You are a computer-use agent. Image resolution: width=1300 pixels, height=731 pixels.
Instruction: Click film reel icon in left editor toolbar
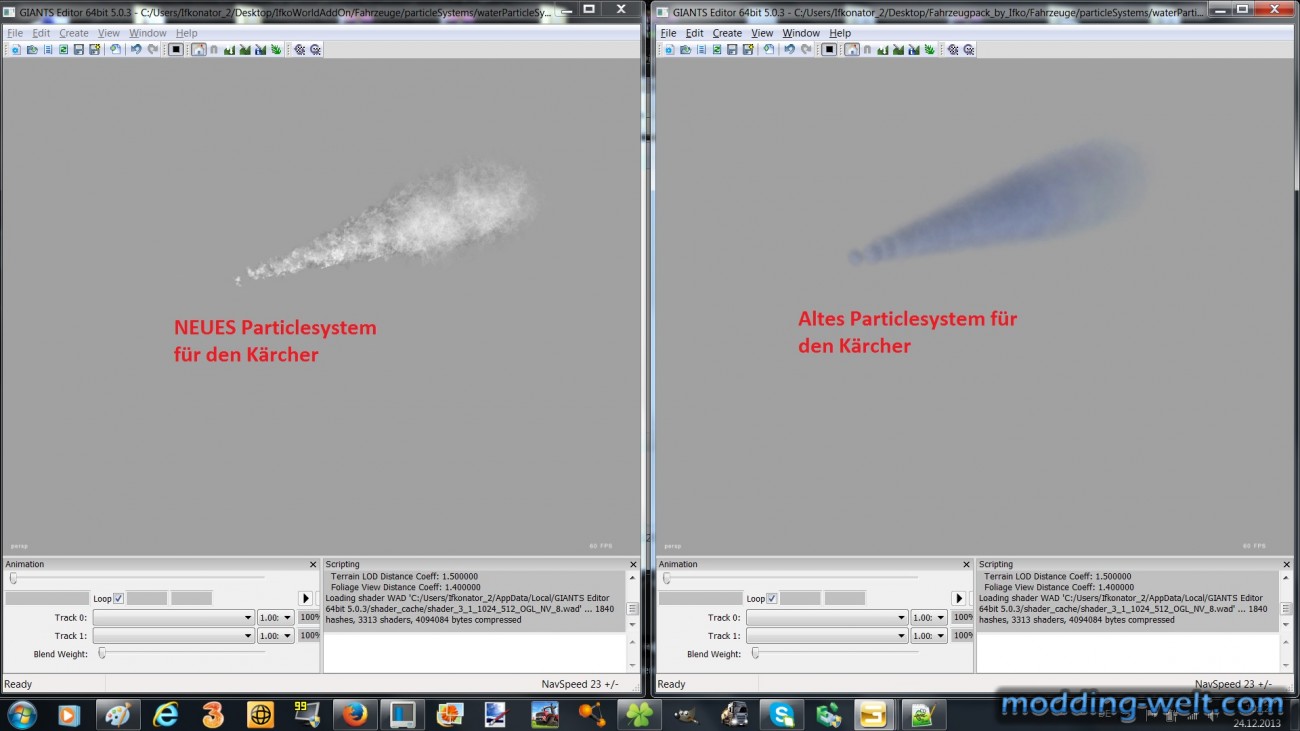click(299, 49)
